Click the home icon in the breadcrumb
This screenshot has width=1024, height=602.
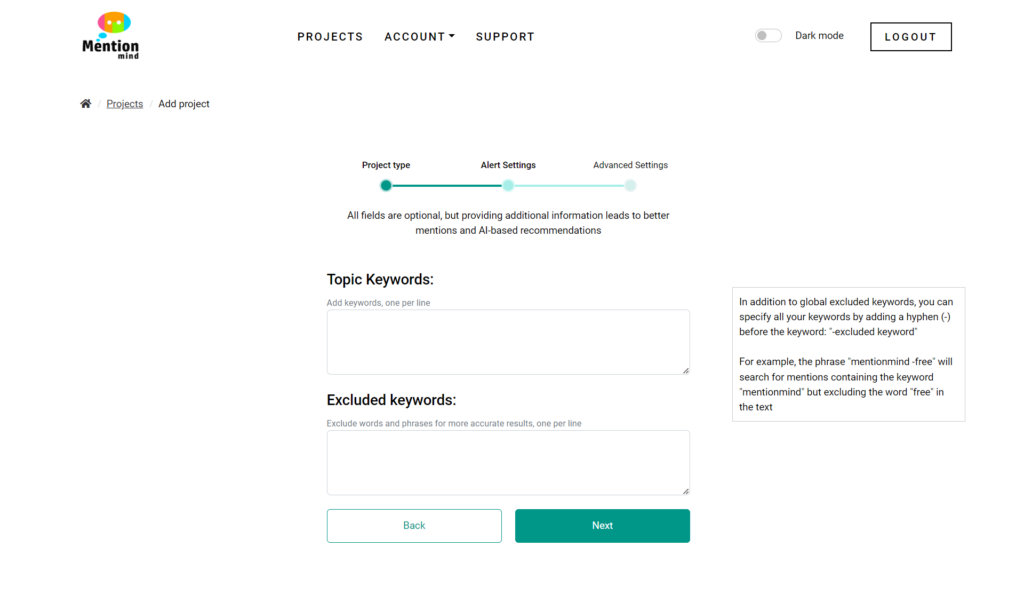pos(85,103)
